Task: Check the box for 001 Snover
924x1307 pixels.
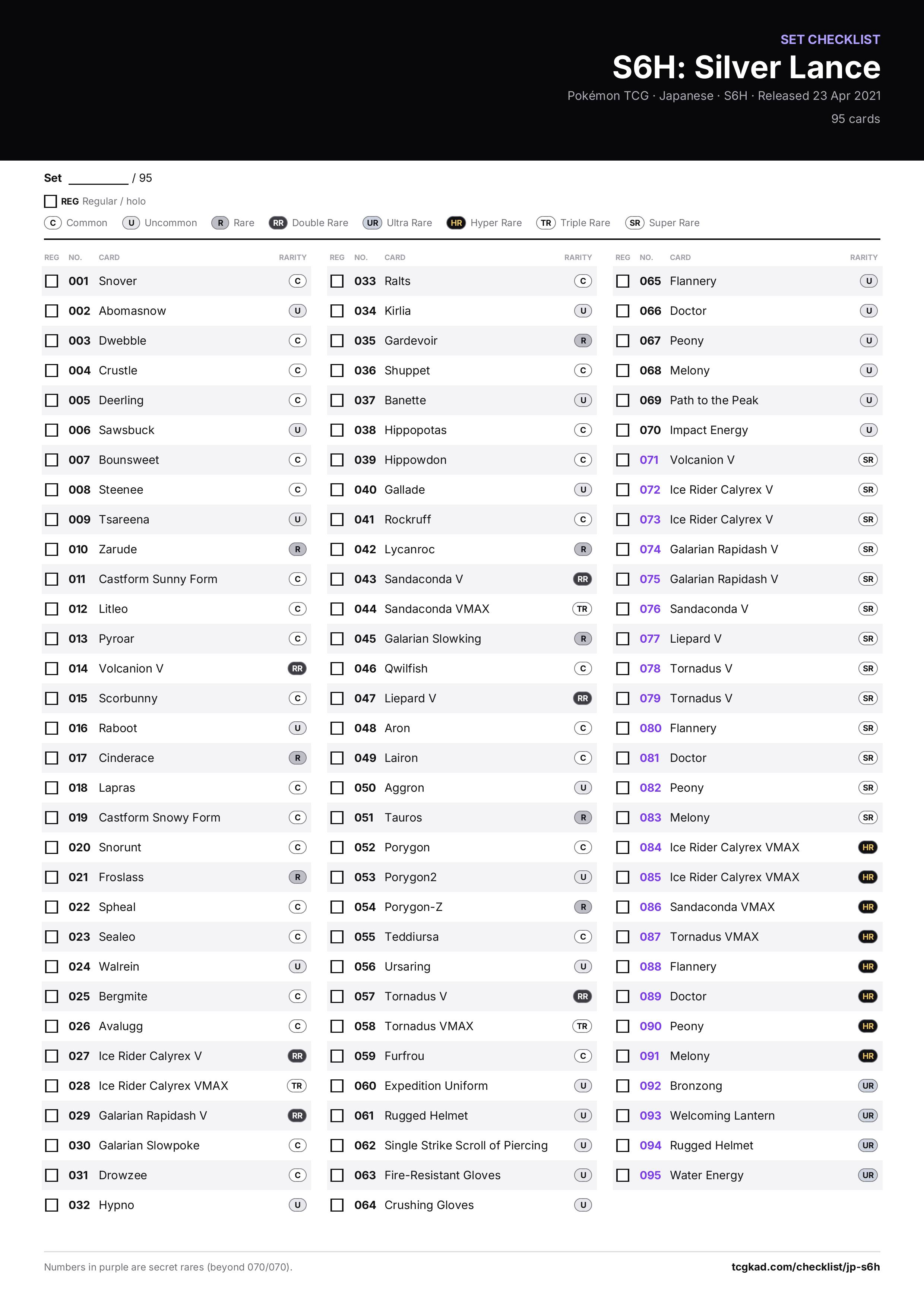Action: pyautogui.click(x=52, y=281)
